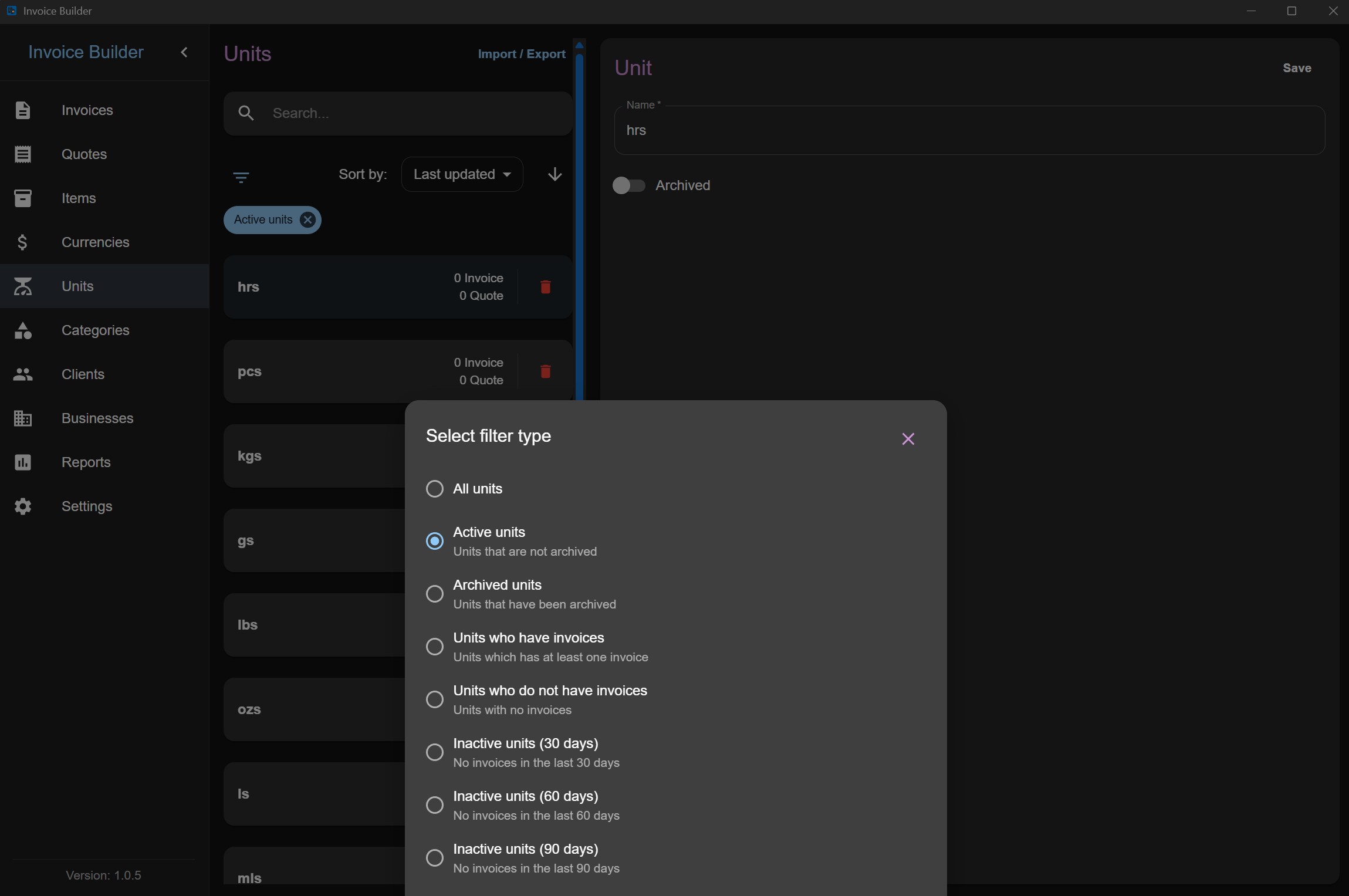Viewport: 1349px width, 896px height.
Task: Select the Active units radio option
Action: click(x=434, y=540)
